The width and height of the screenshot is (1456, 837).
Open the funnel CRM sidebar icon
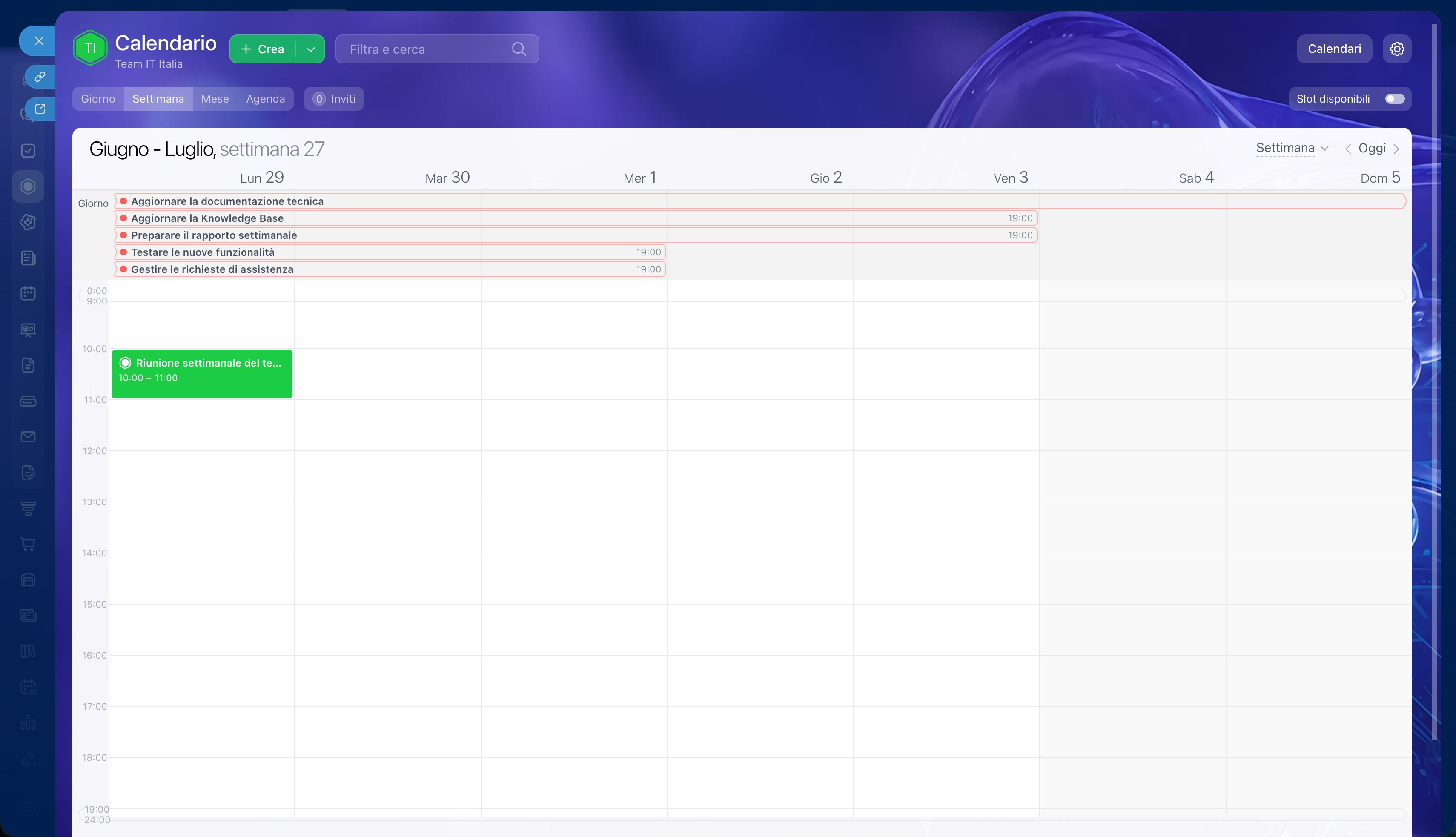point(28,508)
